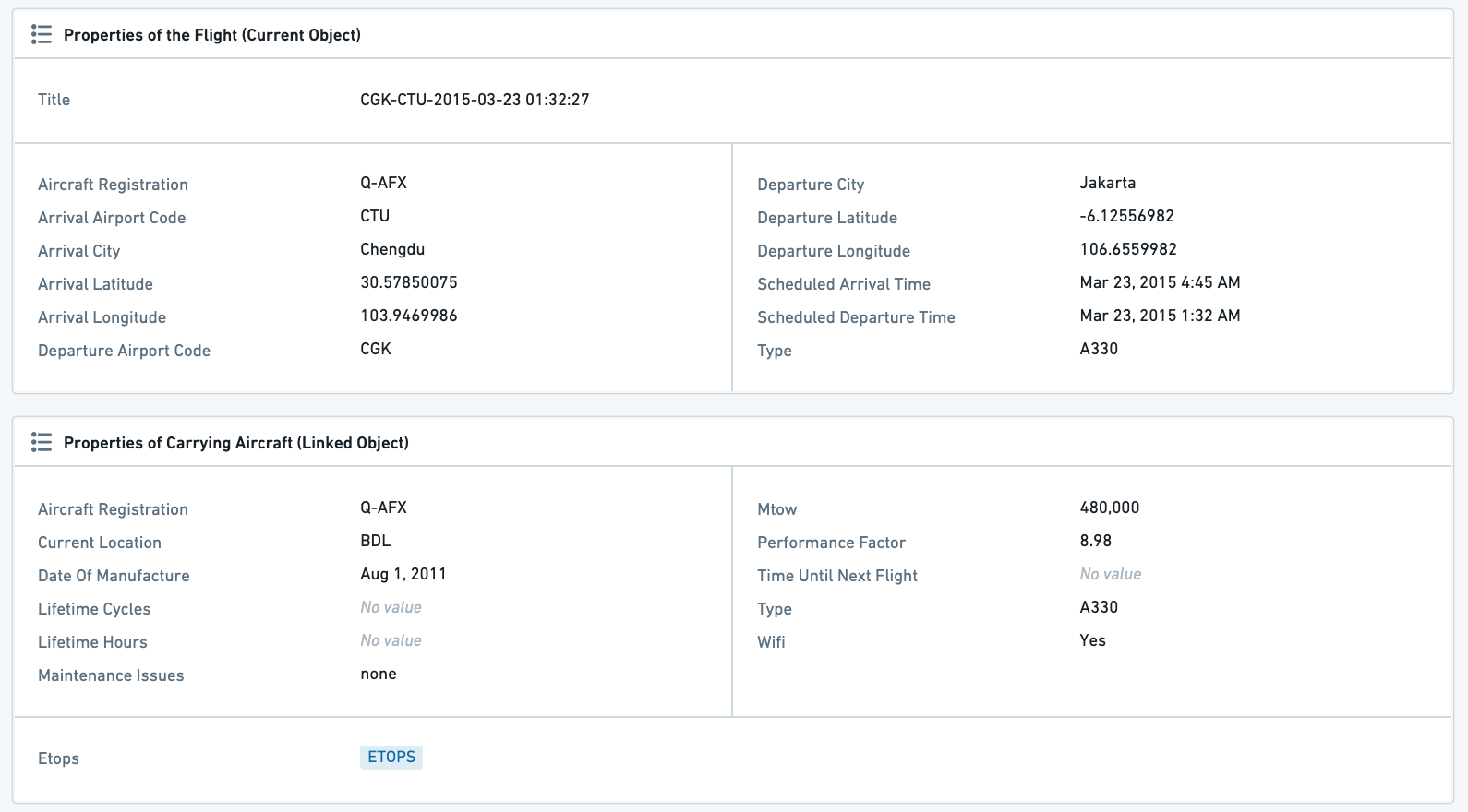Viewport: 1468px width, 812px height.
Task: Click the list icon beside Properties of Carrying Aircraft
Action: point(42,443)
